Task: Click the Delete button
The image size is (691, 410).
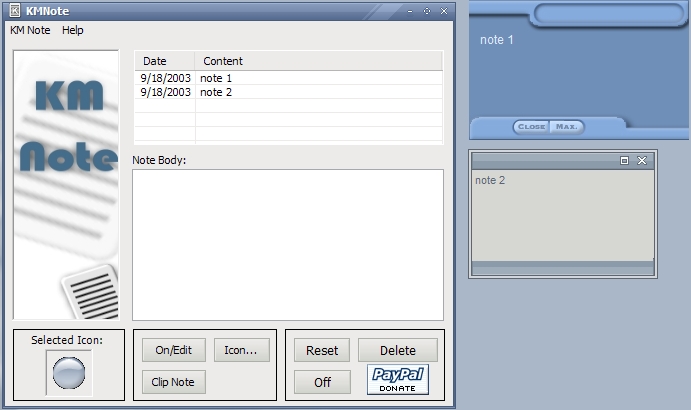Action: click(x=398, y=350)
